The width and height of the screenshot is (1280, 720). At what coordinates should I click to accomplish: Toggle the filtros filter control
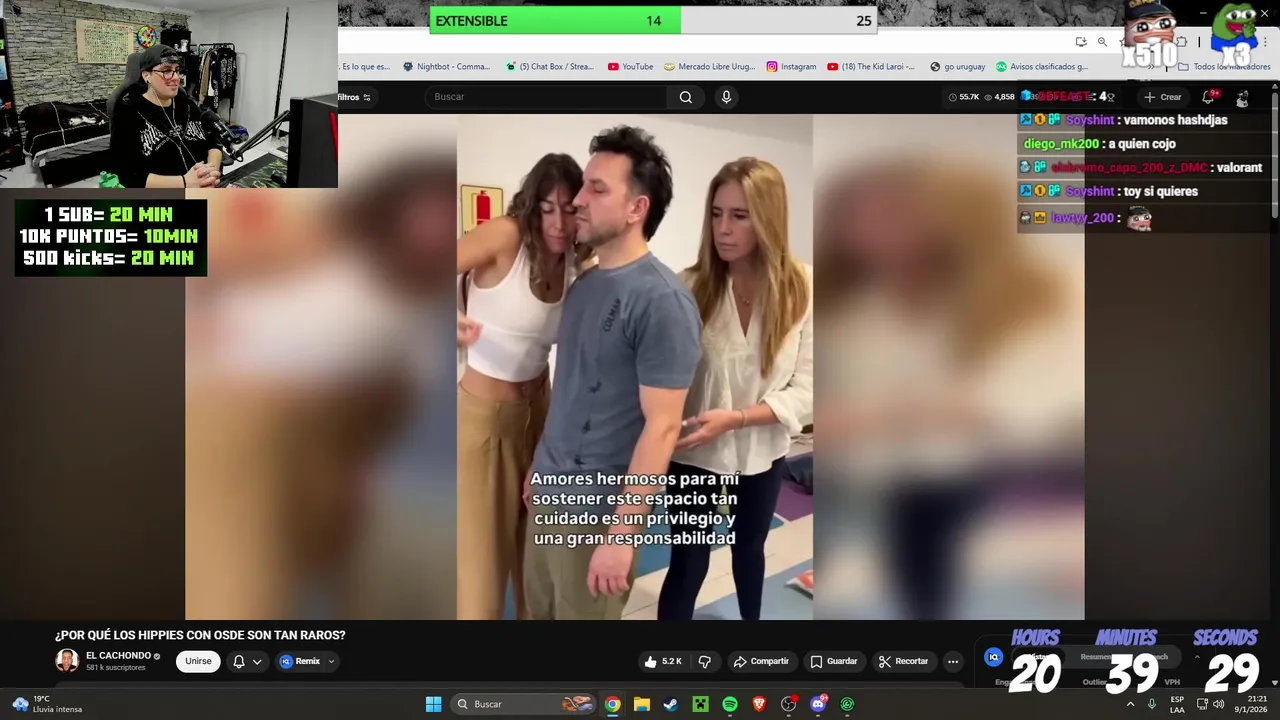354,97
